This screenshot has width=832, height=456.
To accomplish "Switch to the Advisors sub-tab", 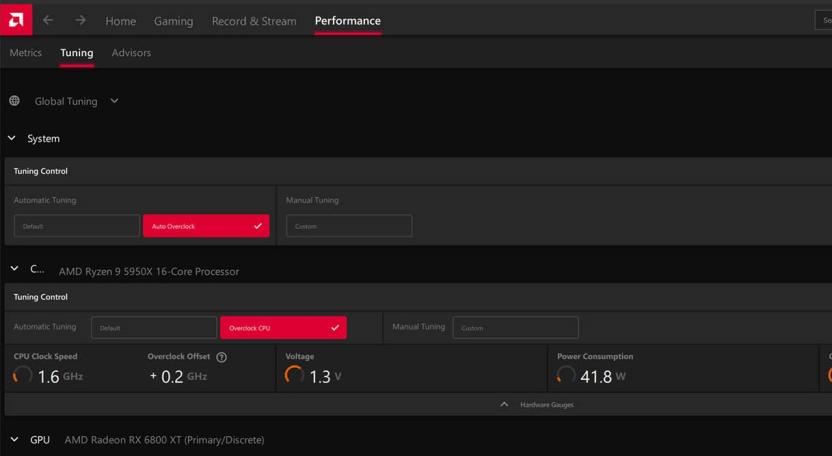I will tap(131, 53).
